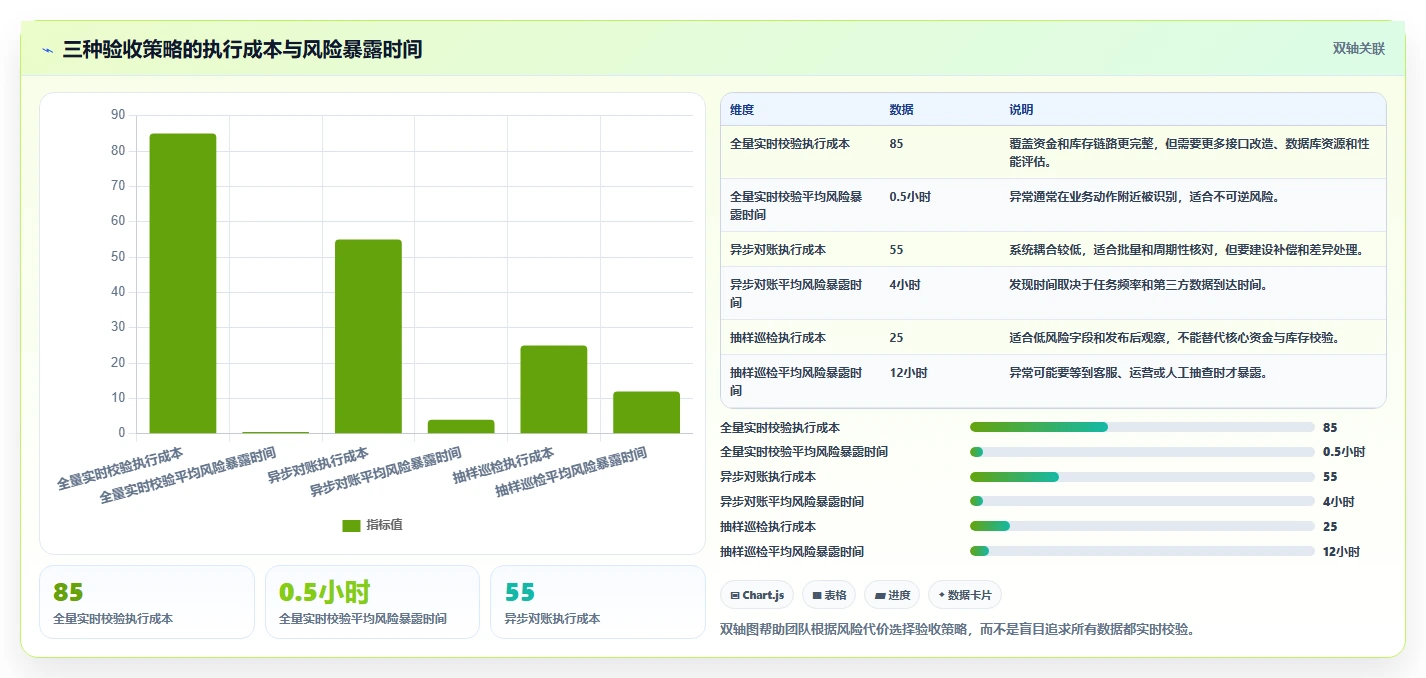Click the 85 data card
The height and width of the screenshot is (678, 1426).
[x=147, y=602]
